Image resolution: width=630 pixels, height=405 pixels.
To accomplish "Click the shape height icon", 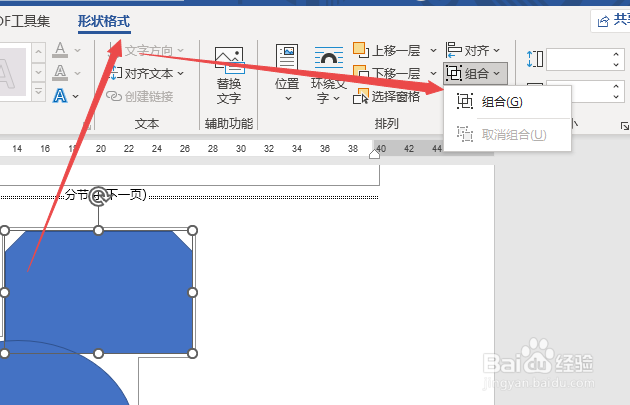I will [535, 59].
